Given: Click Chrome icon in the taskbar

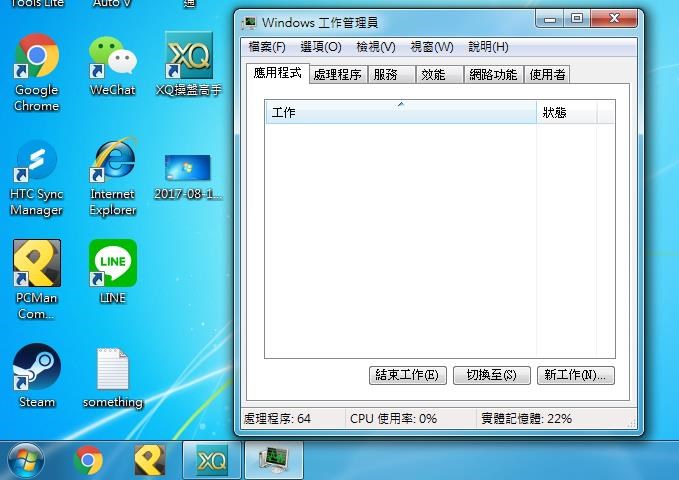Looking at the screenshot, I should click(88, 460).
